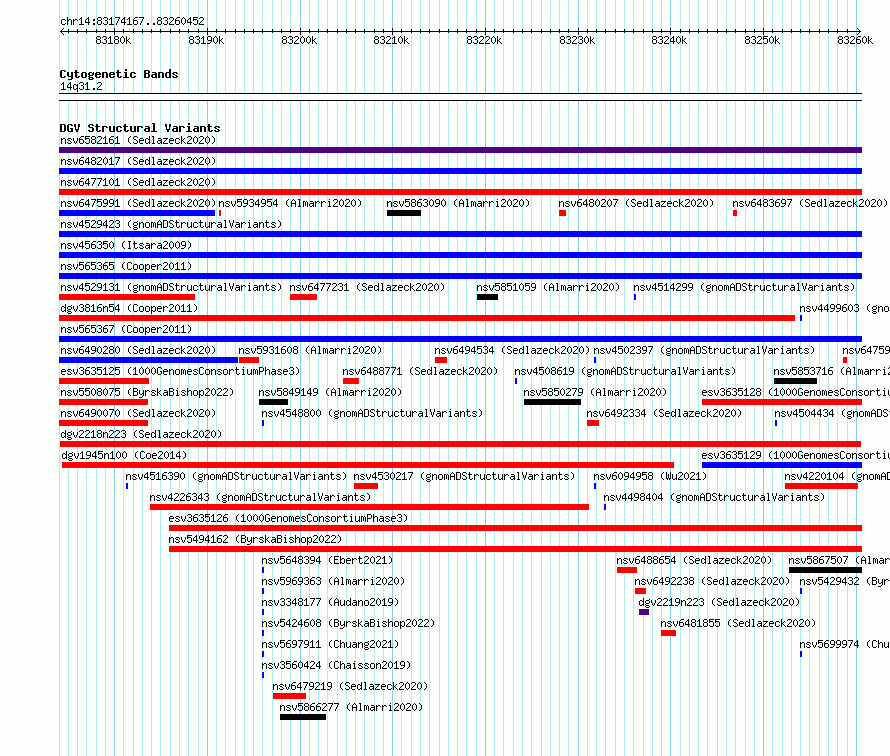
Task: Open nsv4514299 (gnomADStructuralVariants) label
Action: (744, 287)
